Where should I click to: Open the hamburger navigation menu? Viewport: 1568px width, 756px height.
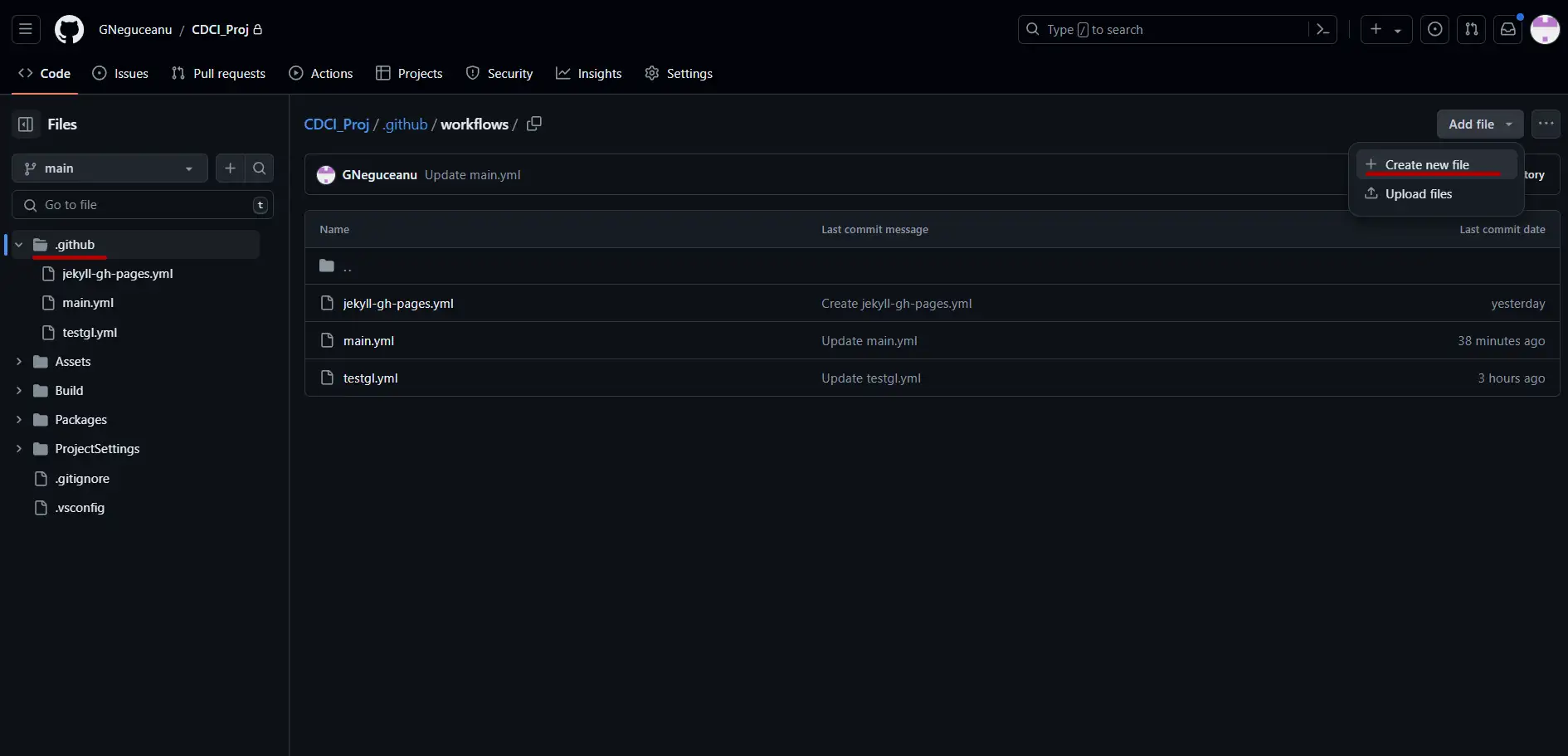25,29
